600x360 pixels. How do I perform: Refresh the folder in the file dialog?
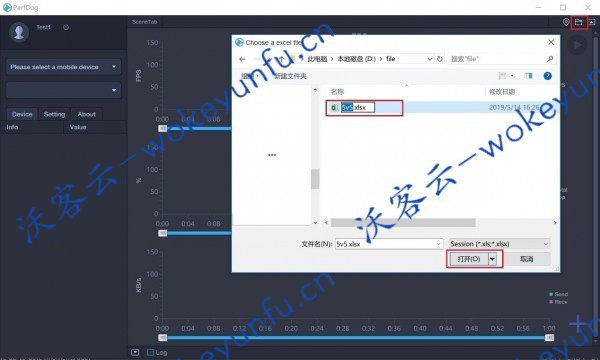[x=440, y=59]
